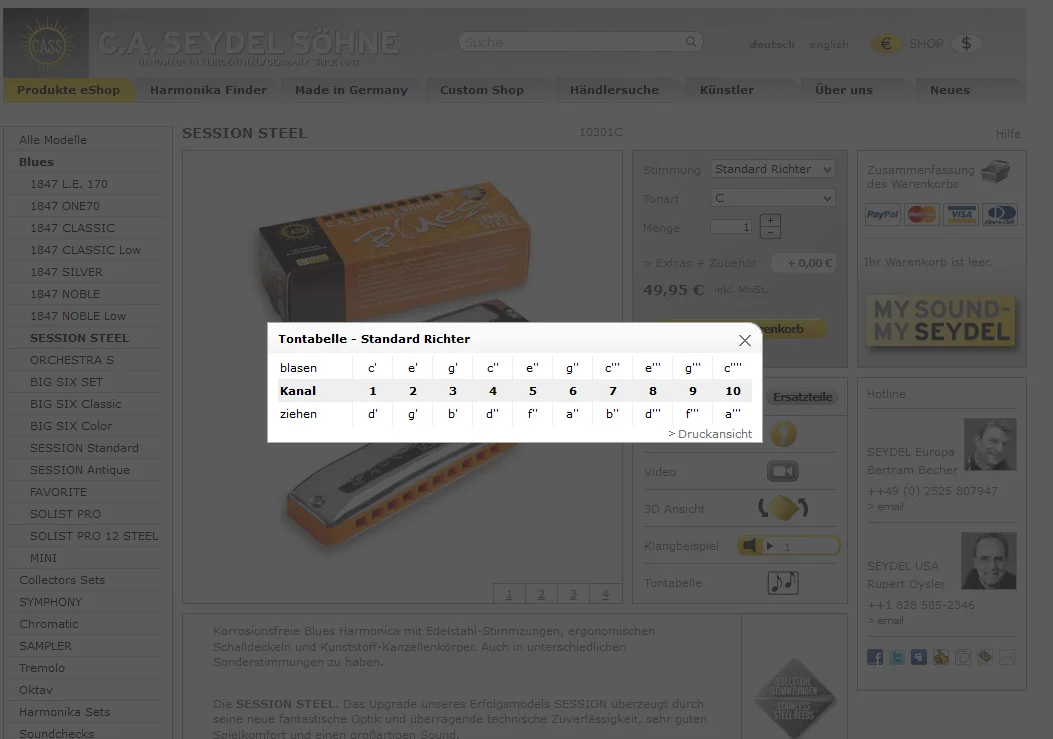The width and height of the screenshot is (1053, 739).
Task: Play Klangbeispiel sound sample 1
Action: (770, 546)
